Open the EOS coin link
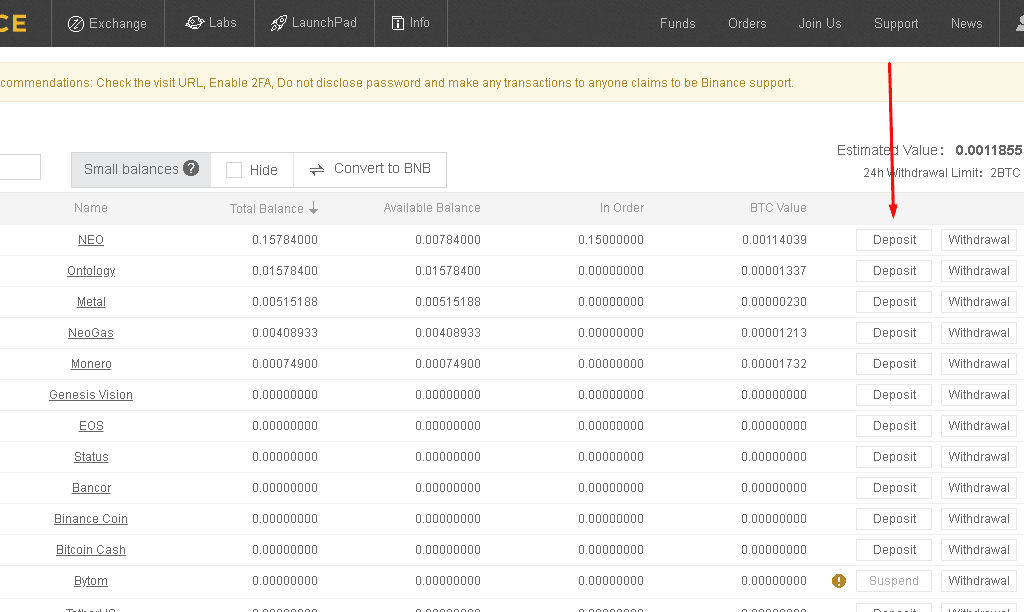This screenshot has width=1024, height=612. (x=91, y=426)
